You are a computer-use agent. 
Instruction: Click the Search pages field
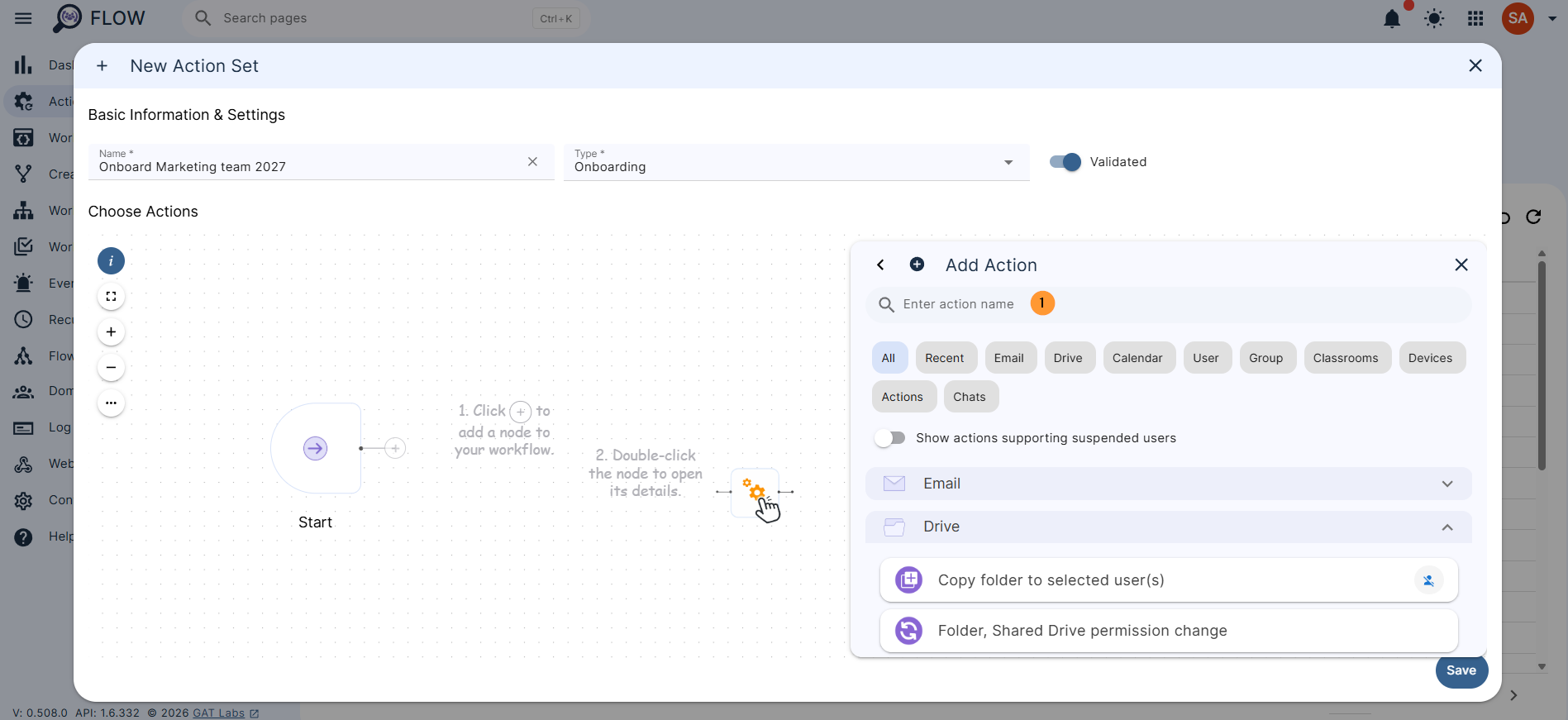386,18
